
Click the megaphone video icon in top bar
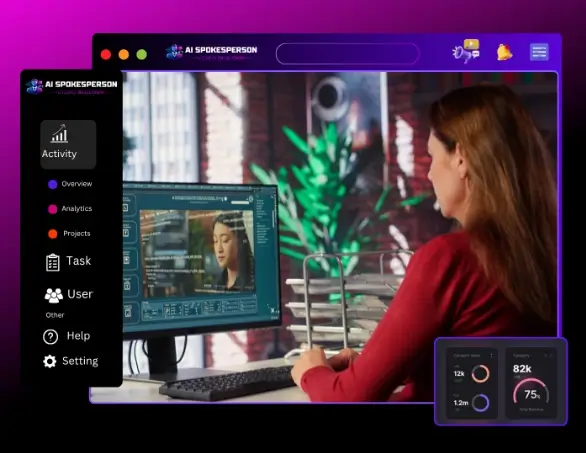point(466,51)
